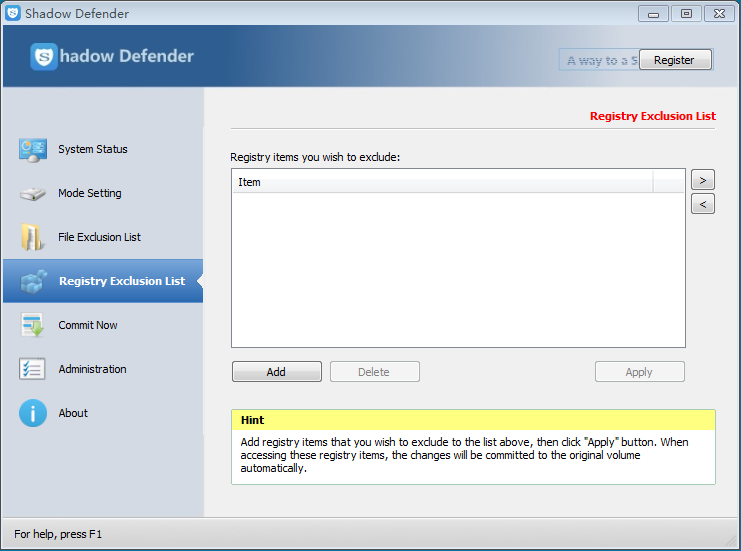Click the Register button

(x=674, y=60)
